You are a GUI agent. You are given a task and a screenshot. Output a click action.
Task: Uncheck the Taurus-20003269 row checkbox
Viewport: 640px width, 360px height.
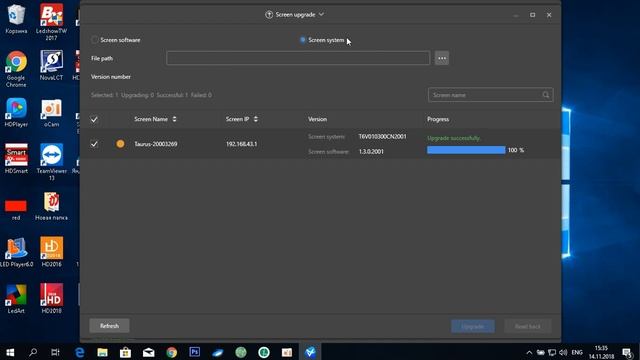click(x=94, y=144)
